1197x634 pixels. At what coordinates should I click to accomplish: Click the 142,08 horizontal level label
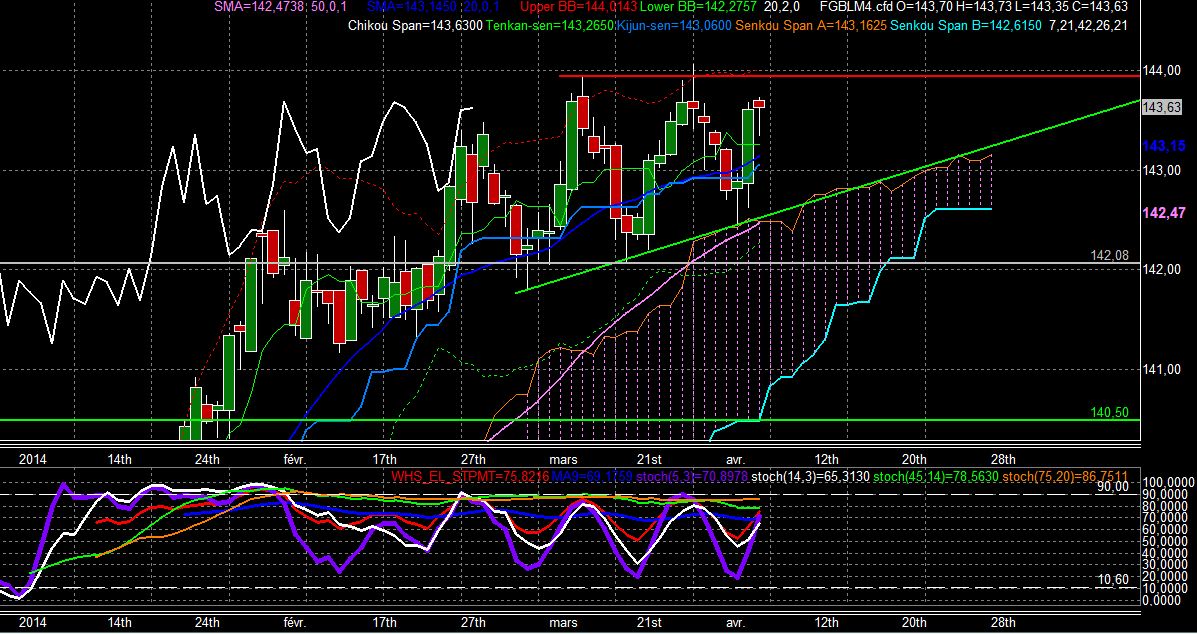[x=1110, y=256]
